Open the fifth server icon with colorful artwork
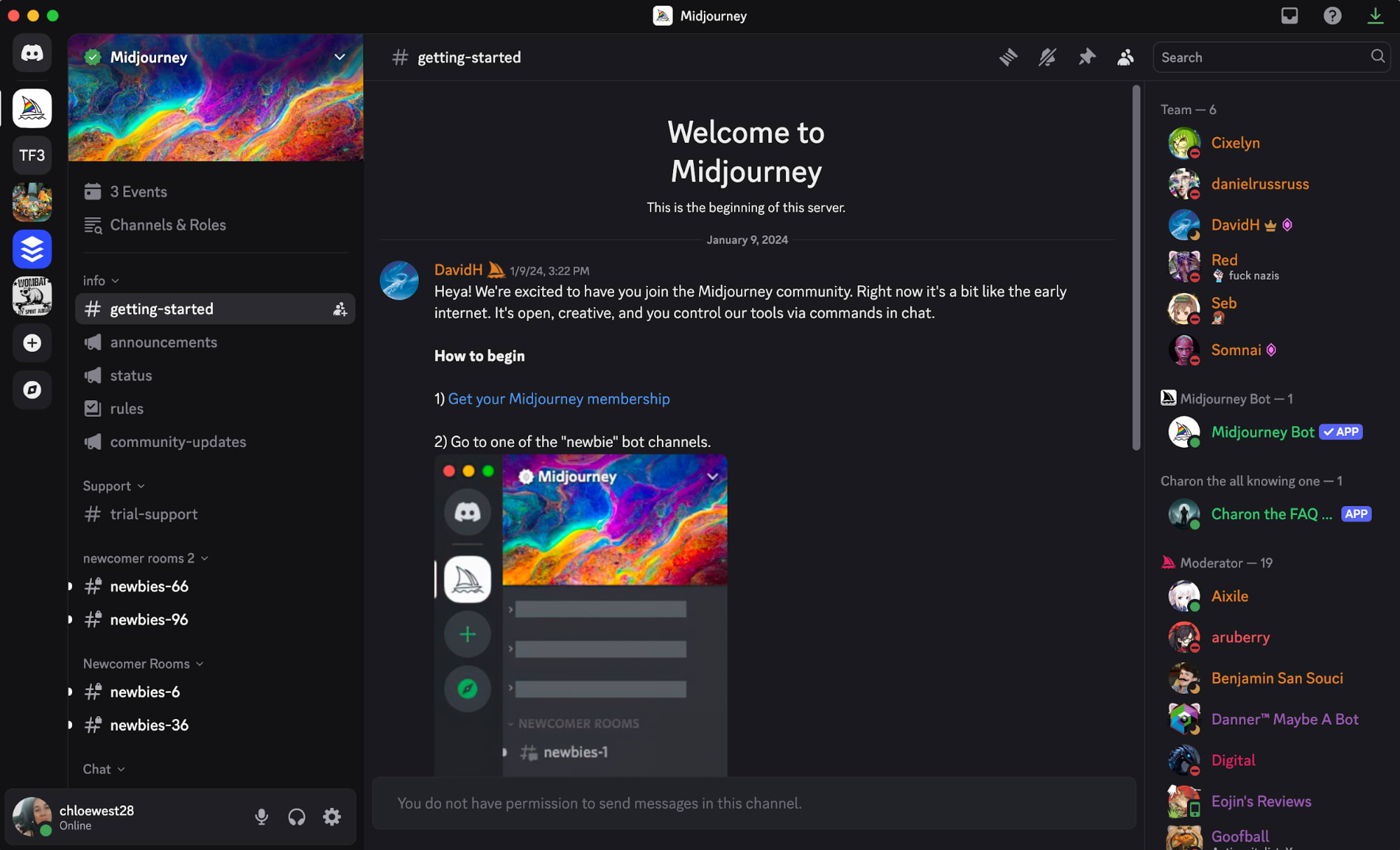Viewport: 1400px width, 850px height. (x=32, y=202)
